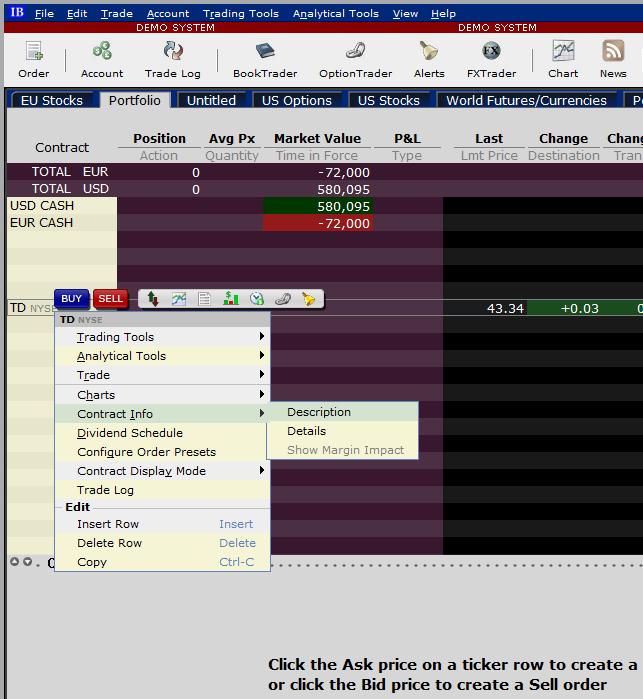Switch to the Portfolio tab

(135, 100)
